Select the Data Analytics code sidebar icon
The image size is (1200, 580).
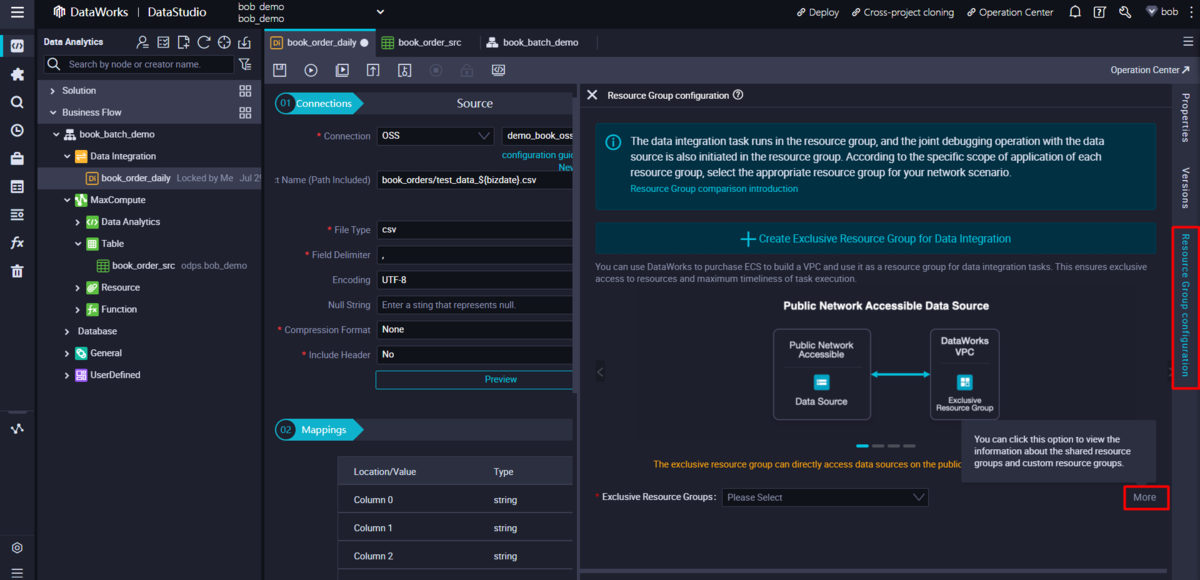(x=17, y=46)
